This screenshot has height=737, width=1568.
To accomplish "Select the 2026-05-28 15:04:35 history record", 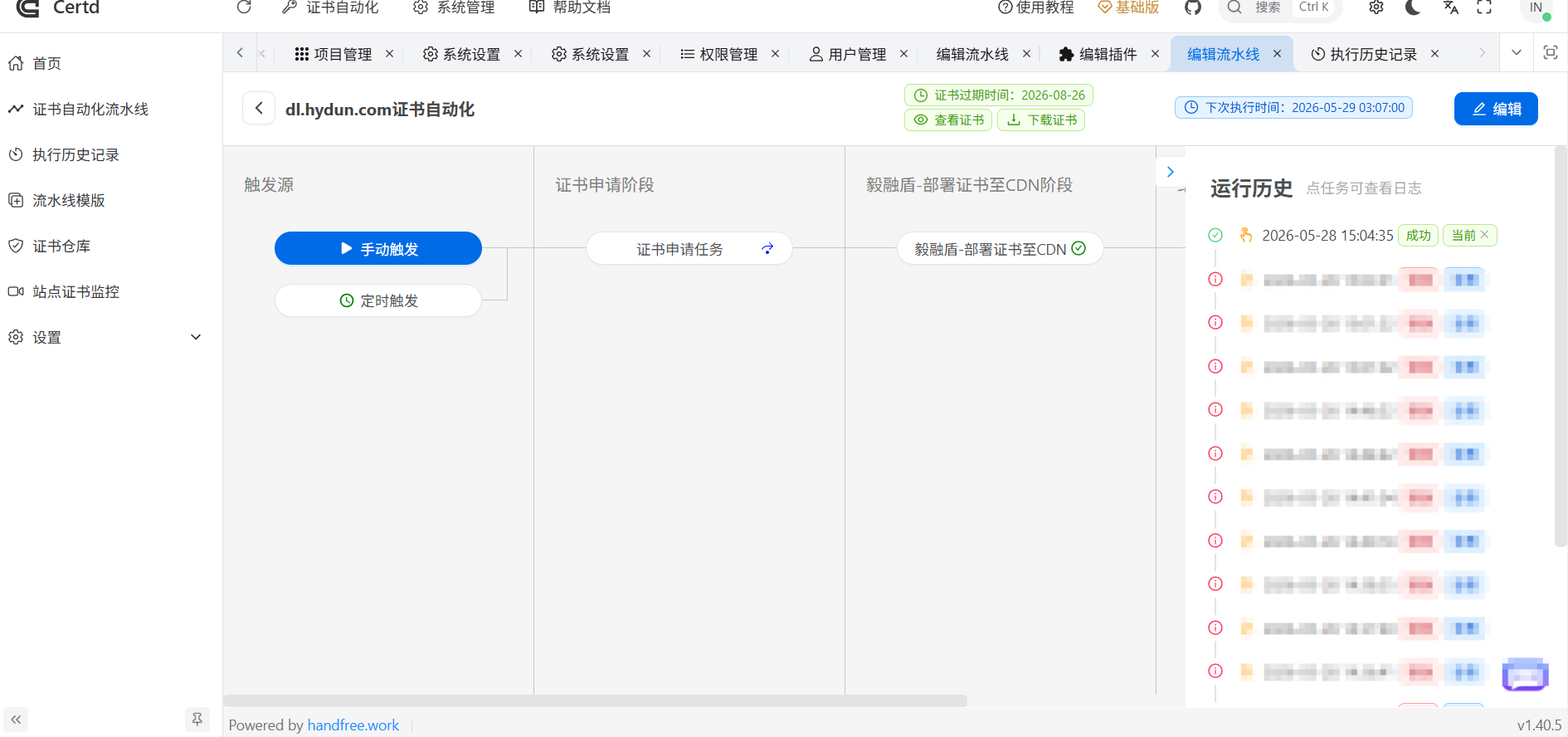I will point(1327,236).
